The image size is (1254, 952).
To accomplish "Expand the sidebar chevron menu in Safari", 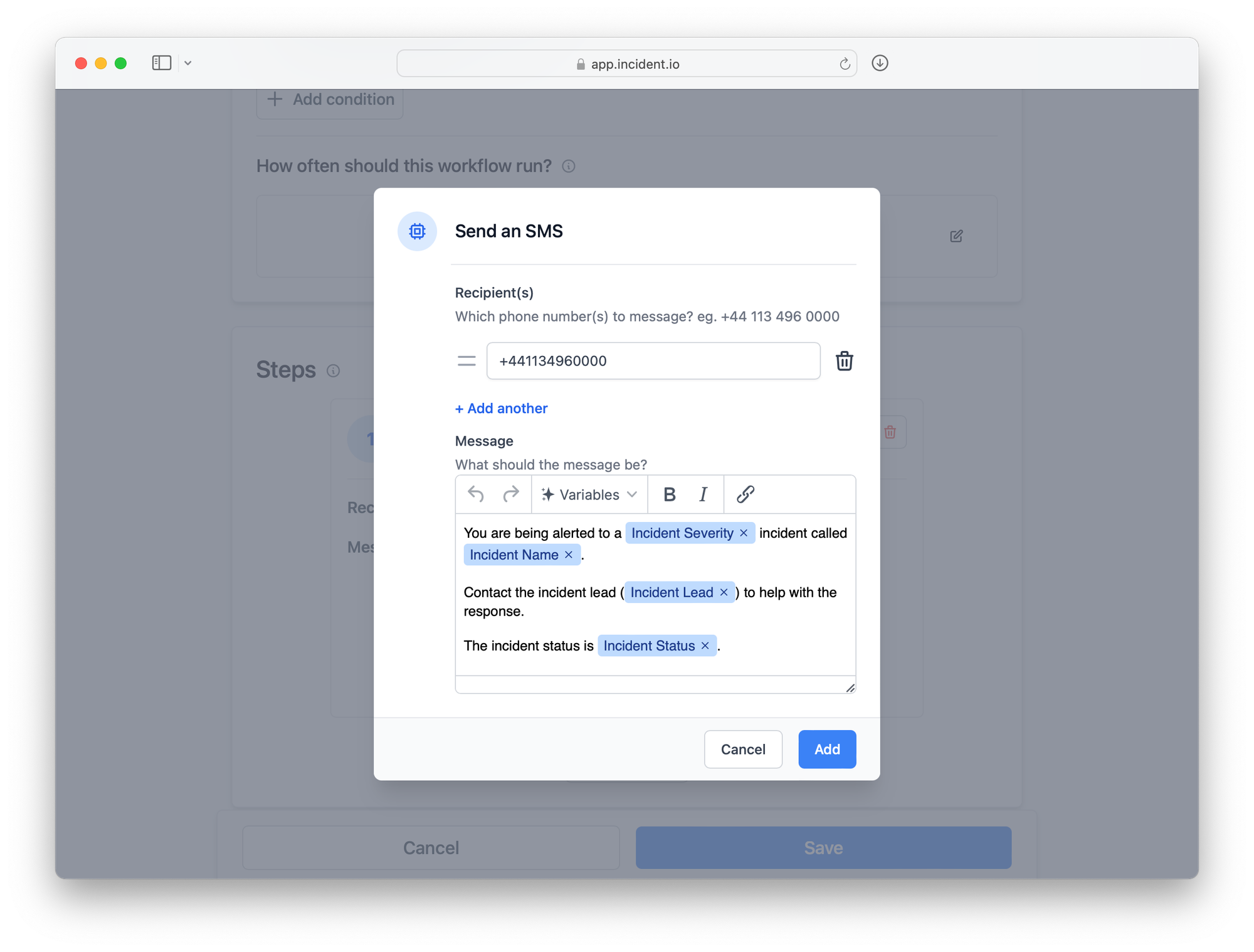I will (x=187, y=63).
